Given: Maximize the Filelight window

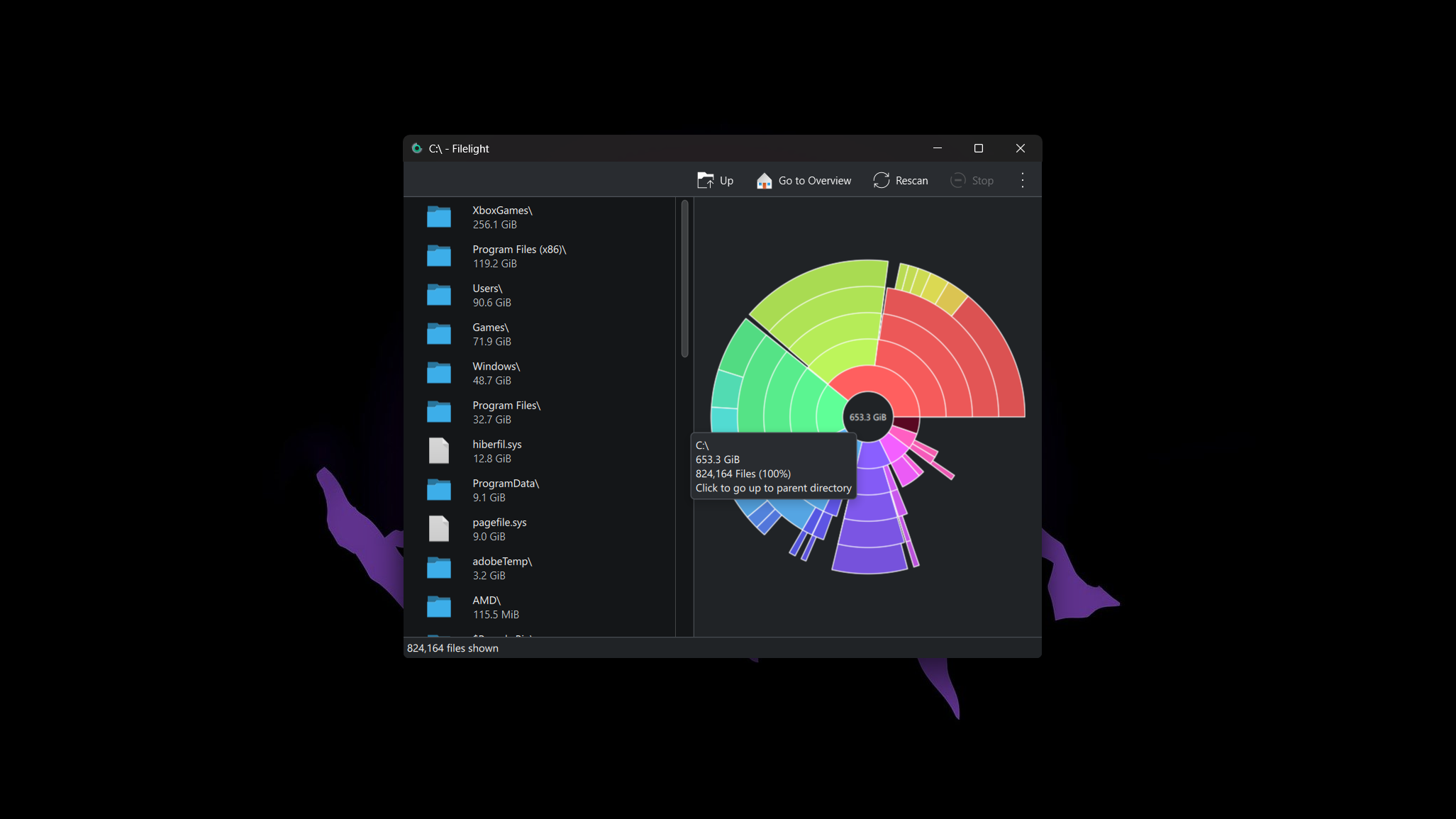Looking at the screenshot, I should [x=979, y=148].
